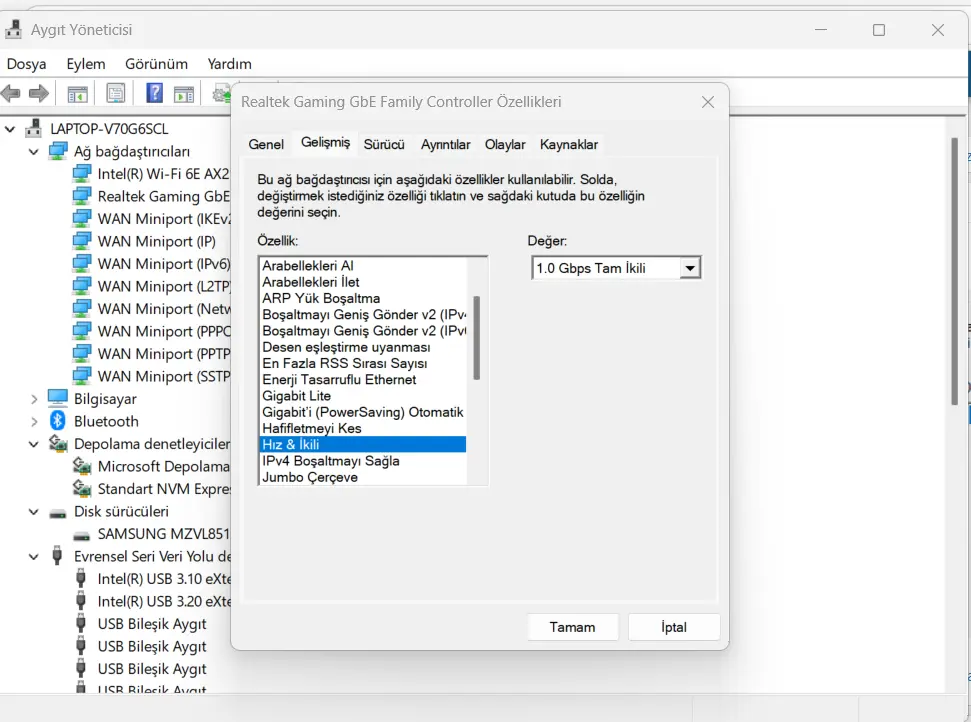Open the Dosya menu
Screen dimensions: 971x722
coord(26,64)
